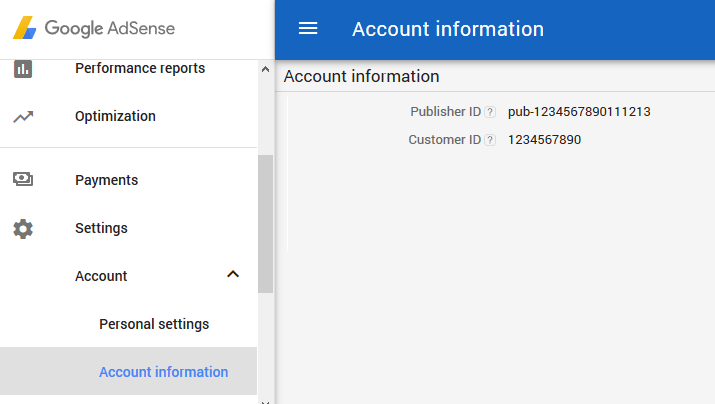Open the Publisher ID help question mark
This screenshot has height=404, width=715.
(490, 112)
